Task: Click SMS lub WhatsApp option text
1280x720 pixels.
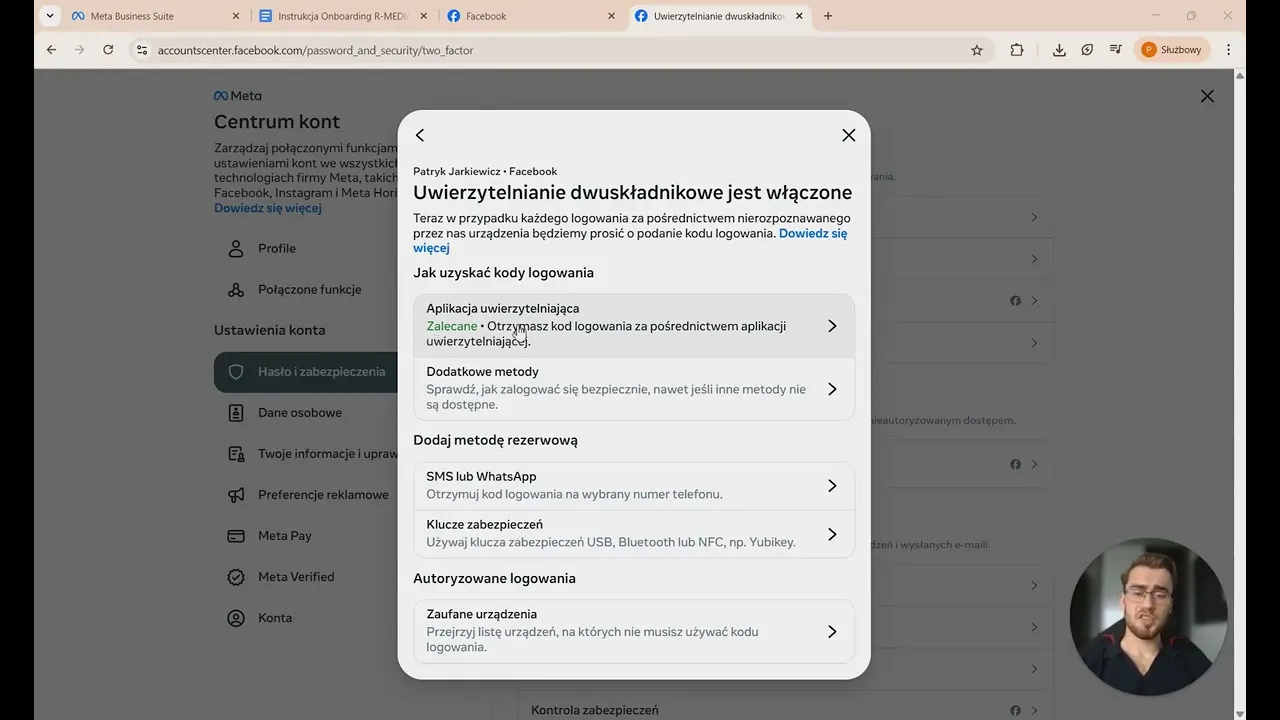Action: 481,477
